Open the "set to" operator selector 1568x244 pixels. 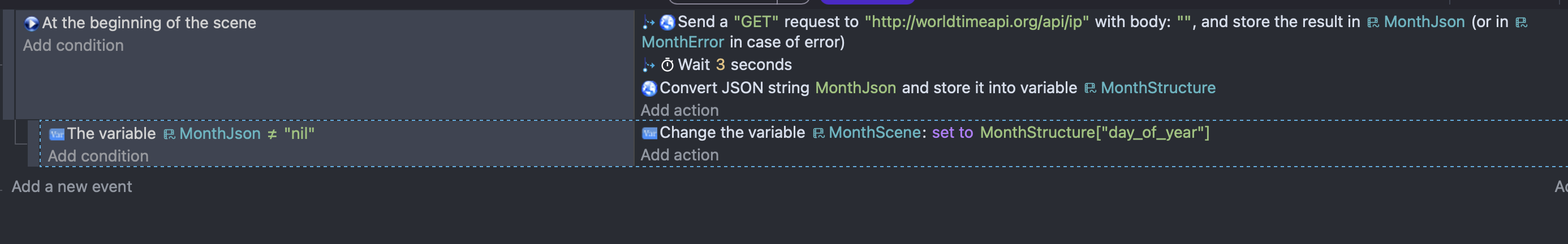pos(952,133)
